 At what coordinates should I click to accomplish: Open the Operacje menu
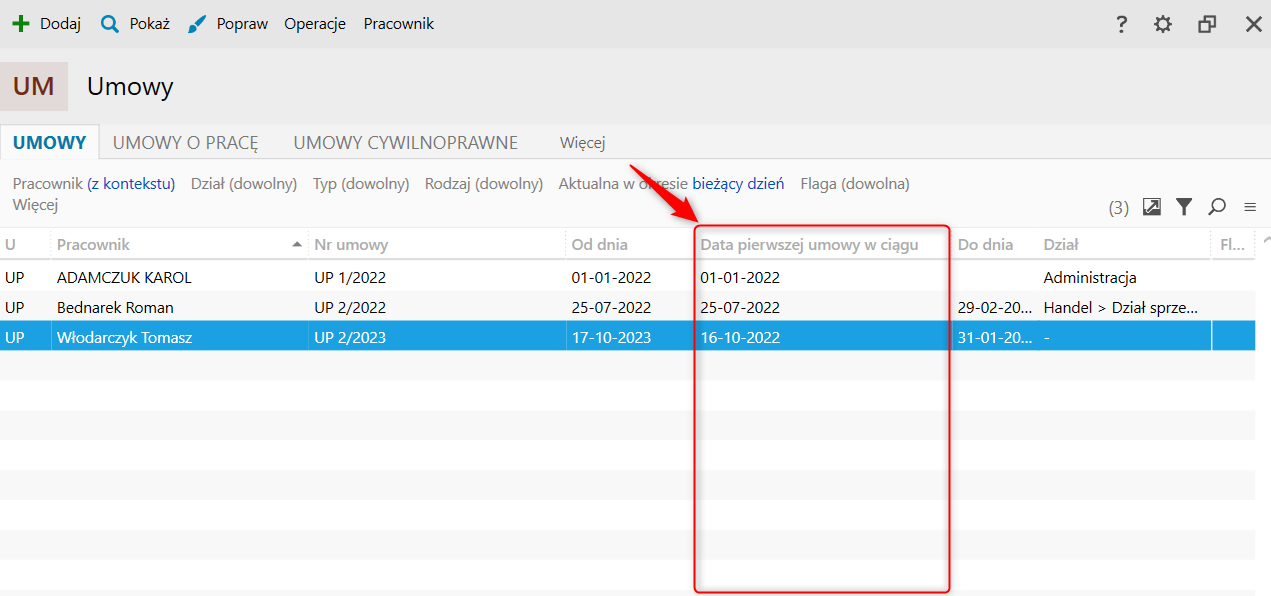pos(315,24)
